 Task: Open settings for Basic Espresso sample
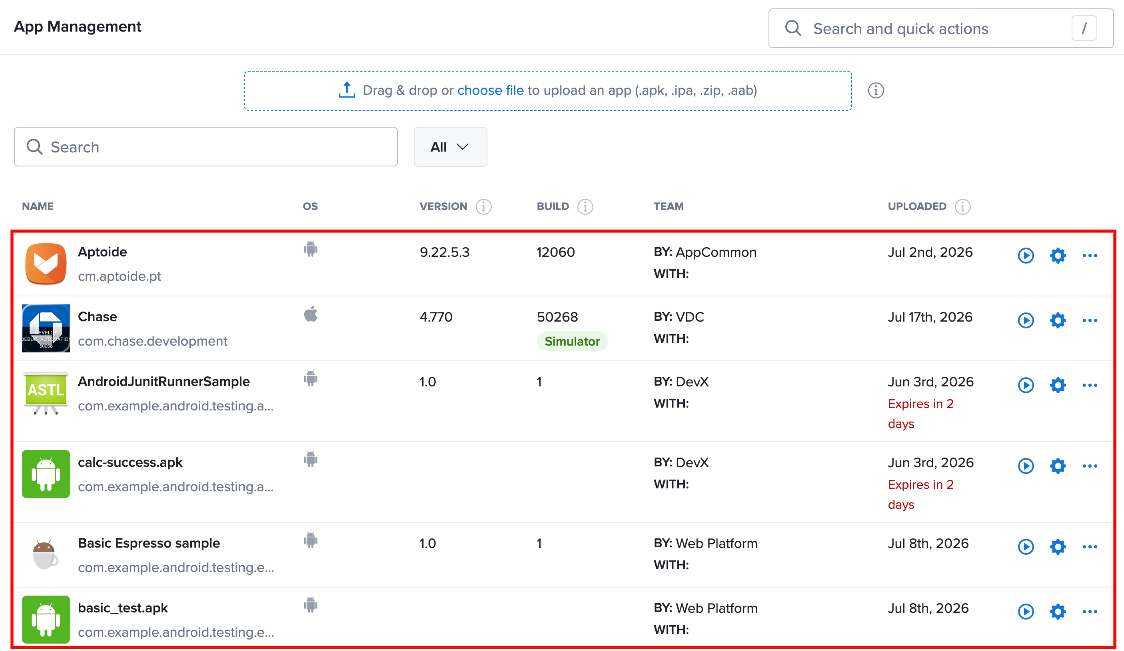[x=1057, y=547]
